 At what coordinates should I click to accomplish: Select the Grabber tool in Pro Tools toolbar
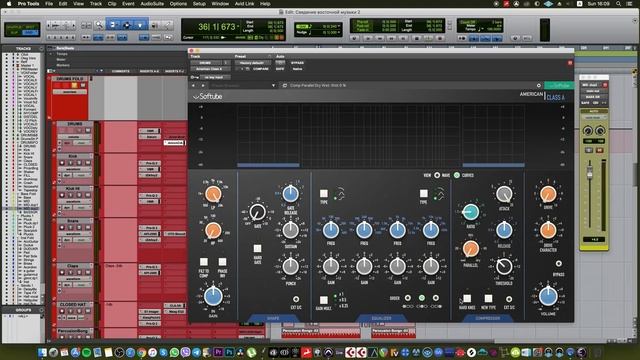point(140,25)
